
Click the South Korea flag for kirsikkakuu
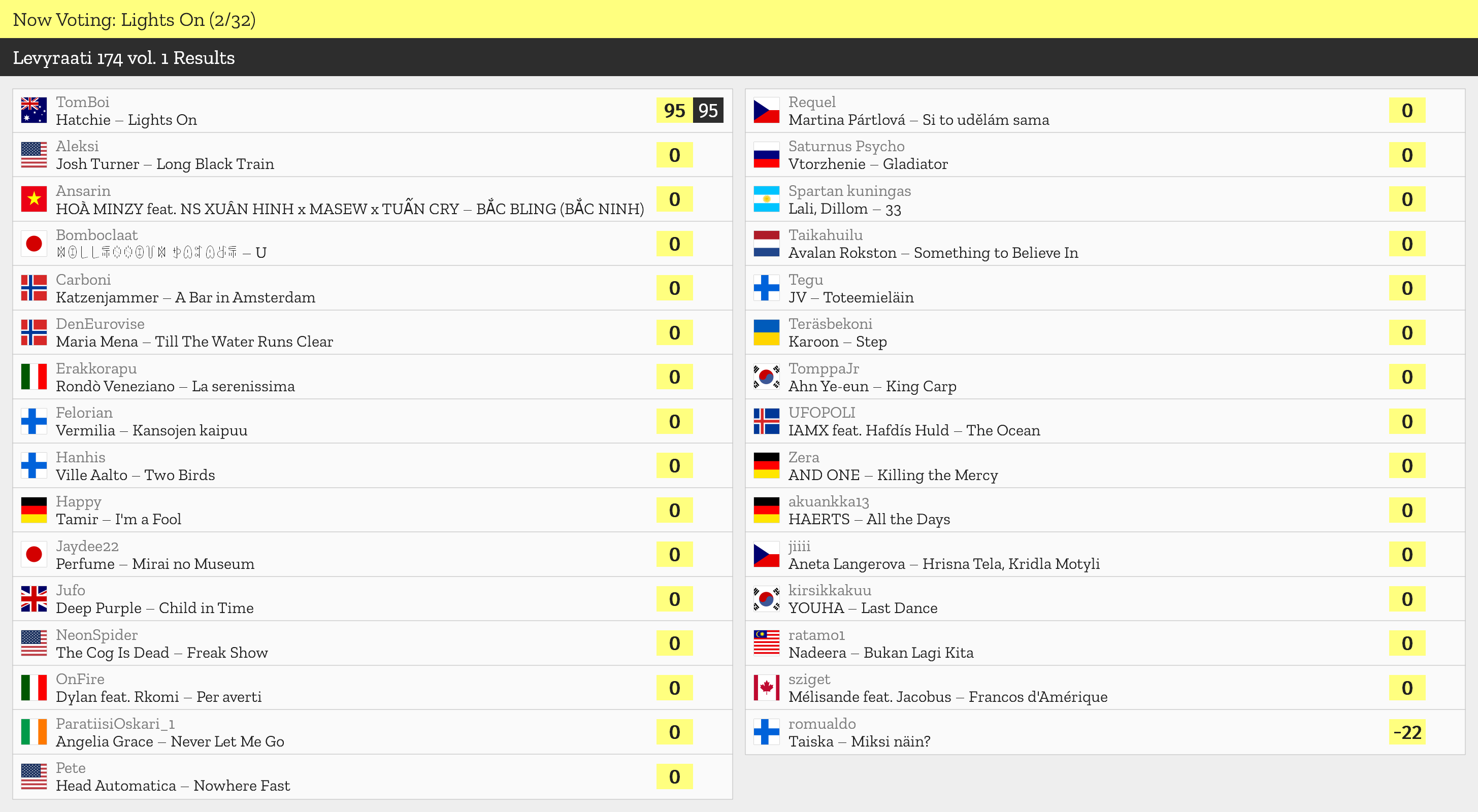pos(766,599)
